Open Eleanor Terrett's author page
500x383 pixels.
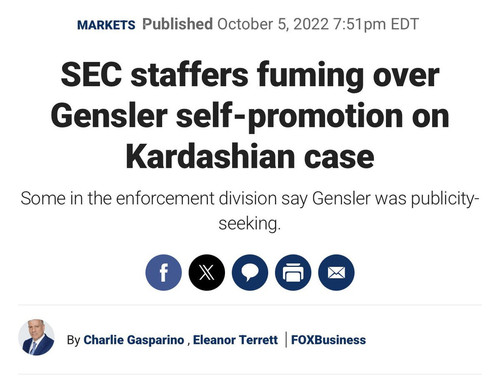coord(235,340)
